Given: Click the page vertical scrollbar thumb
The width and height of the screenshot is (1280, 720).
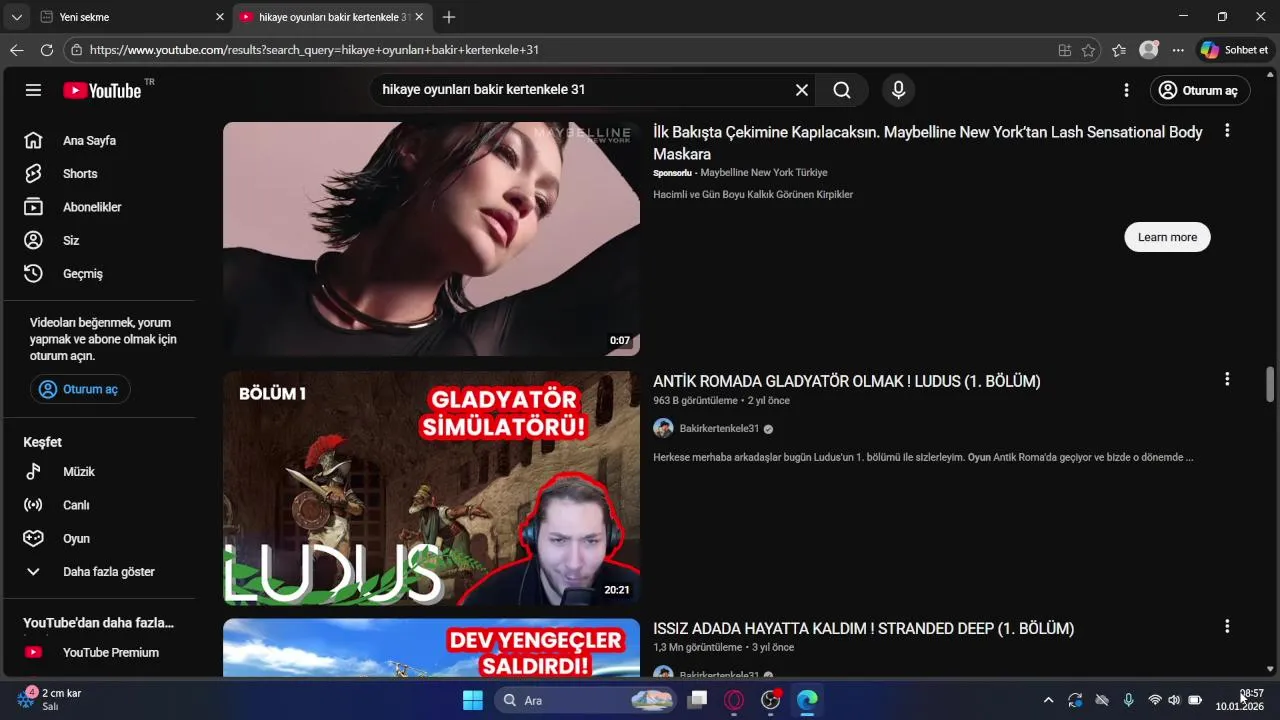Looking at the screenshot, I should (1271, 384).
